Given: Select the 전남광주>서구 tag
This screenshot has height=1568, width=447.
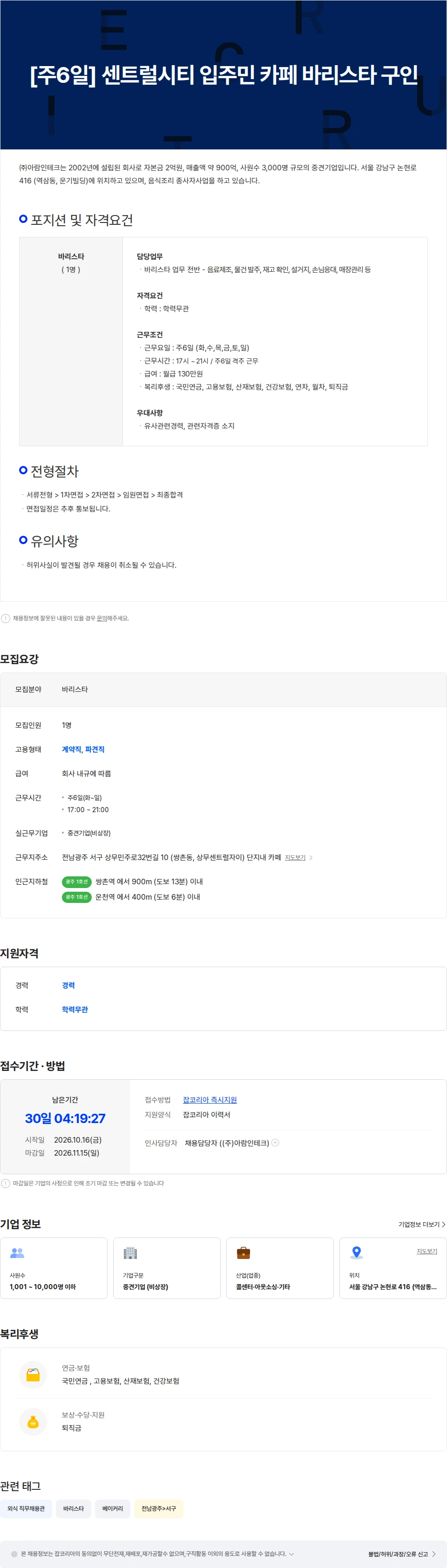Looking at the screenshot, I should (x=158, y=1508).
